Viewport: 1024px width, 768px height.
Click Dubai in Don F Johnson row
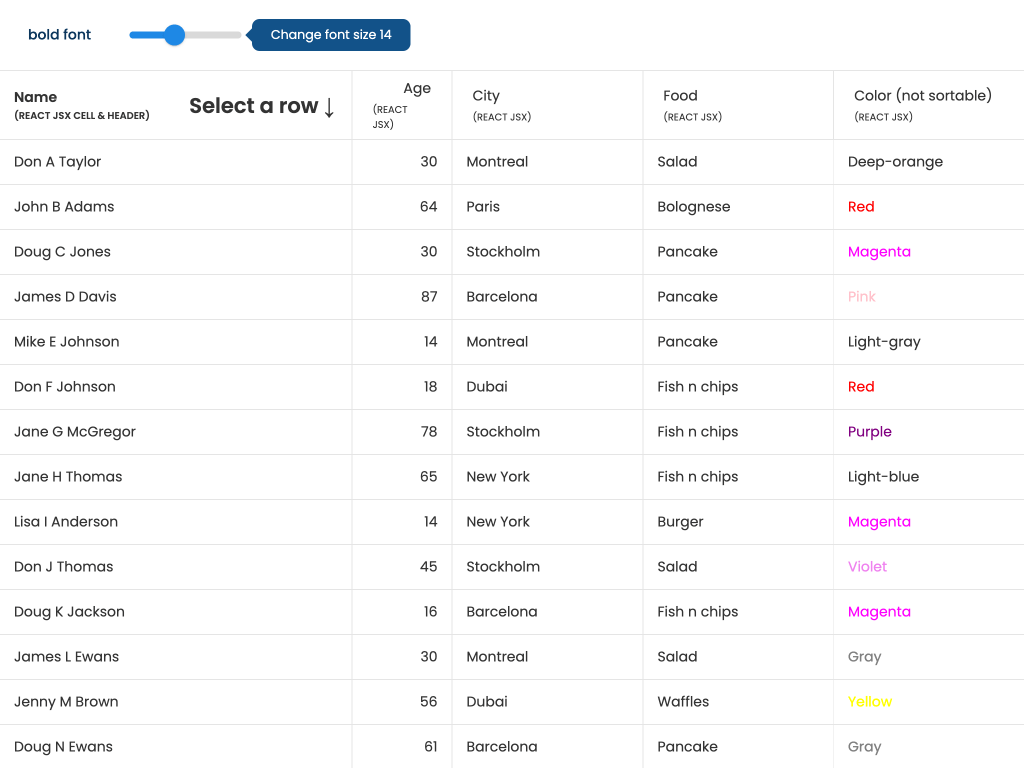(x=487, y=387)
